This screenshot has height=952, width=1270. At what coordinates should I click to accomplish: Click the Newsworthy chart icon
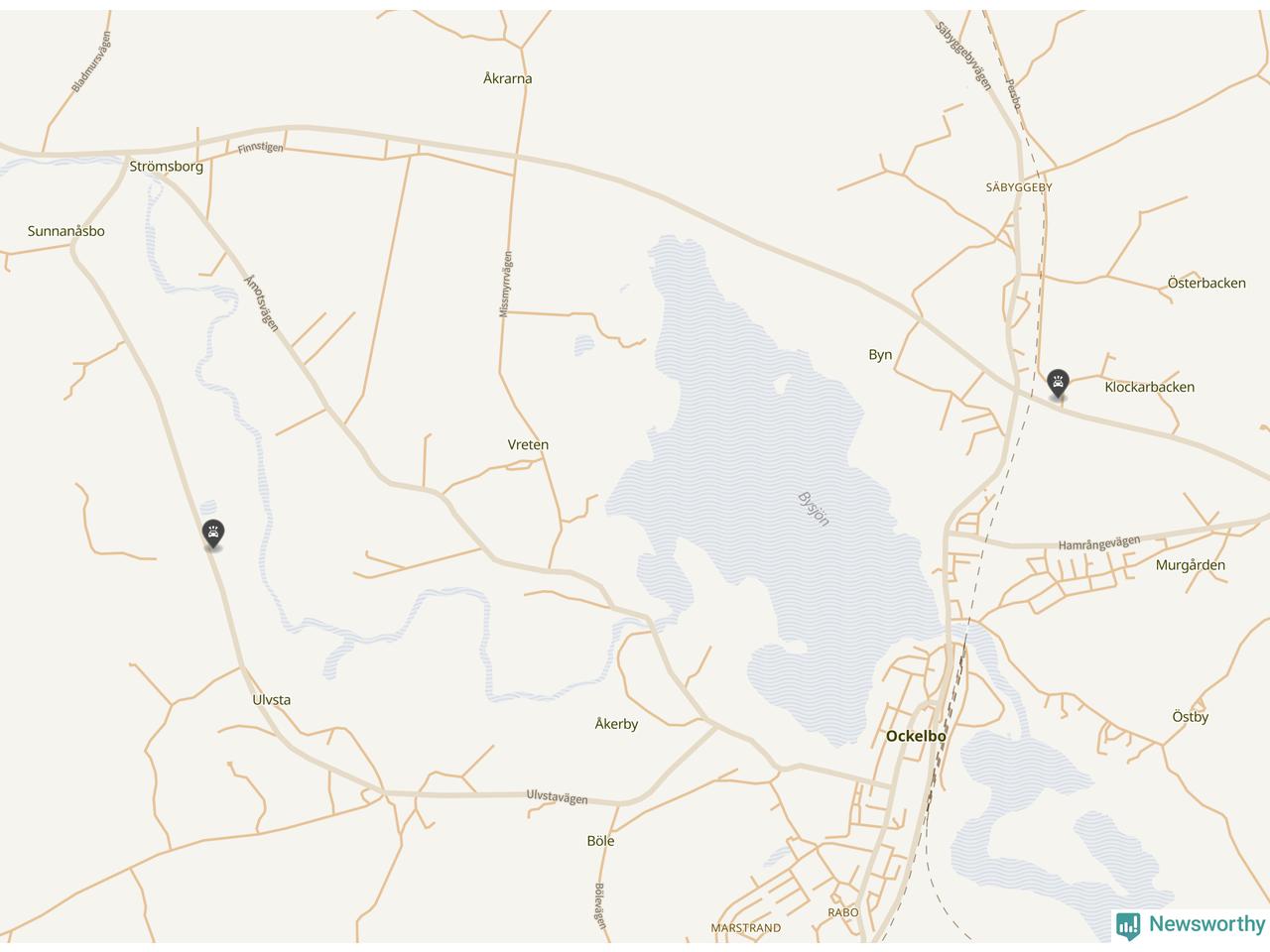1128,925
